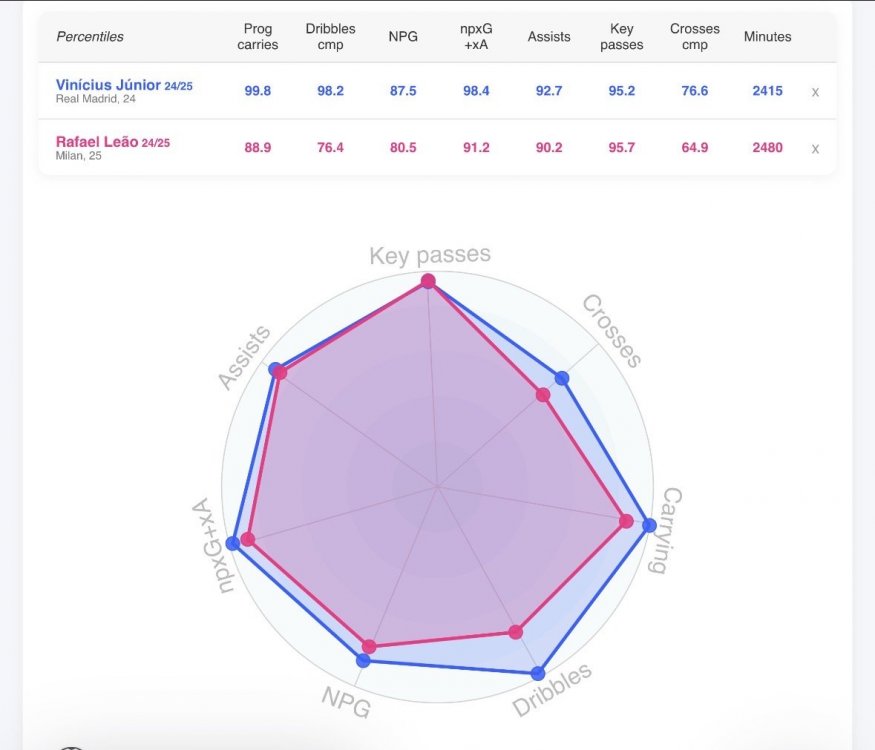Remove Vinícius Júnior row with x
This screenshot has width=875, height=750.
pyautogui.click(x=815, y=92)
